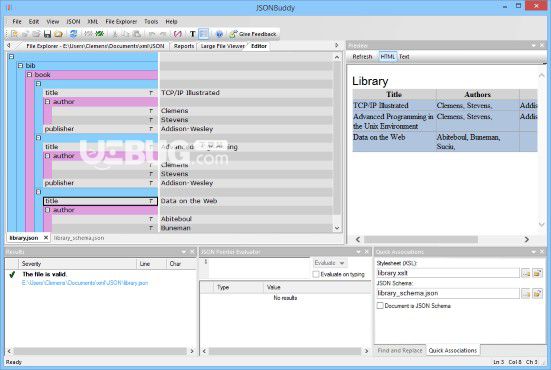Open JSON Pointer Evaluator panel options dropdown
Screen dimensions: 551x370
(358, 252)
